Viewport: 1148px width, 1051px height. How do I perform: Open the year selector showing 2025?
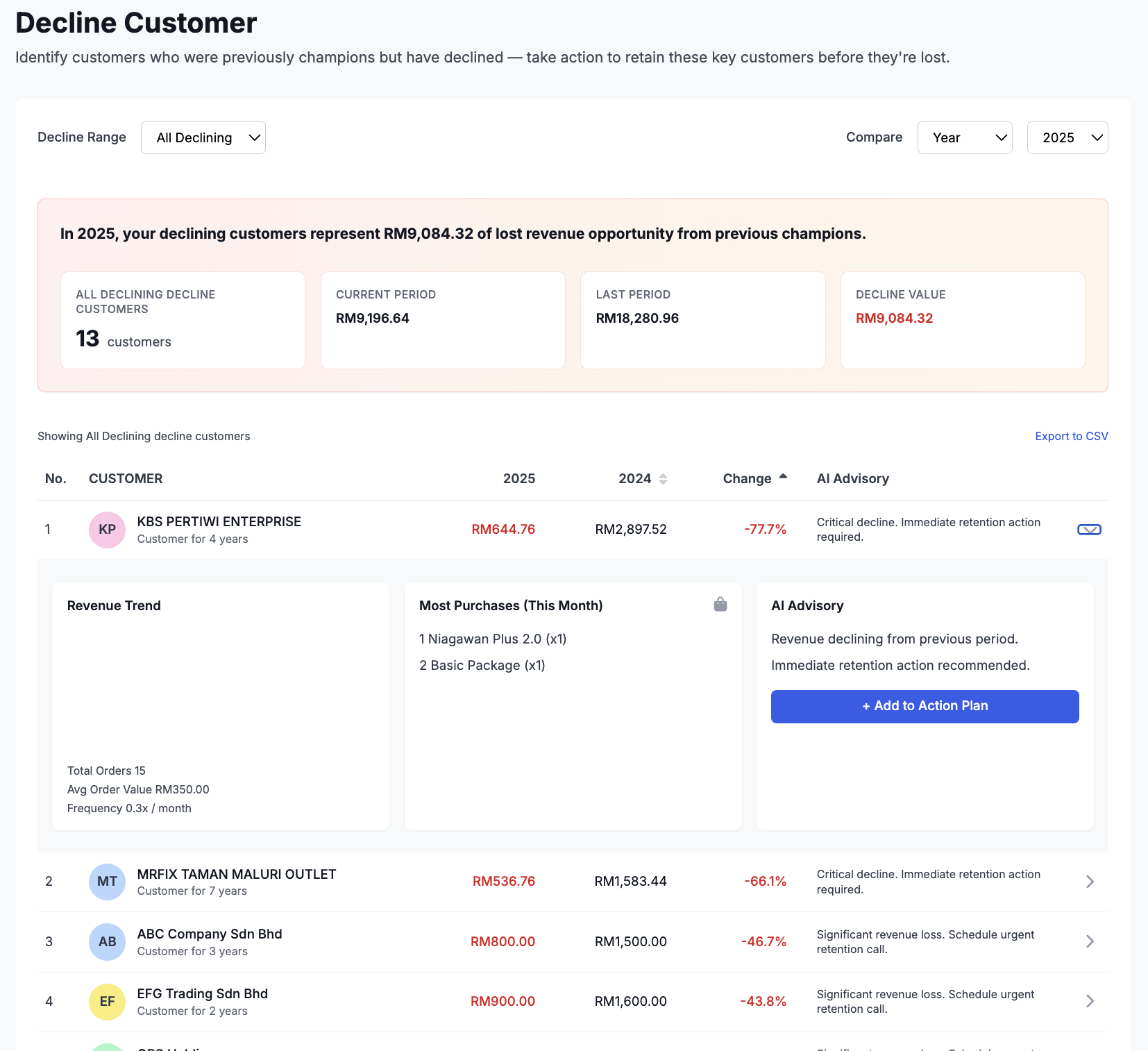click(1067, 137)
